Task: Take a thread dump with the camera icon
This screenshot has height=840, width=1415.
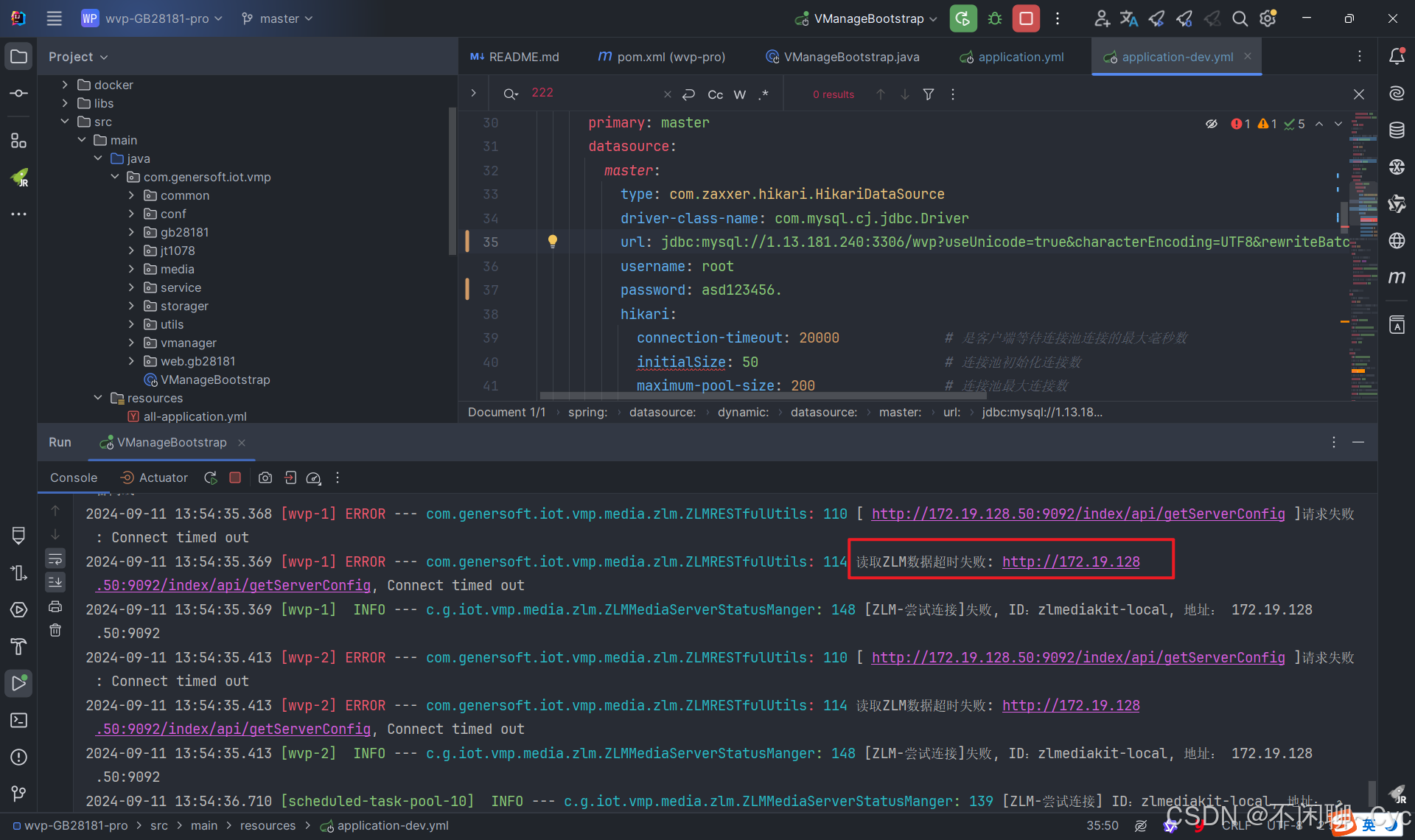Action: coord(265,477)
